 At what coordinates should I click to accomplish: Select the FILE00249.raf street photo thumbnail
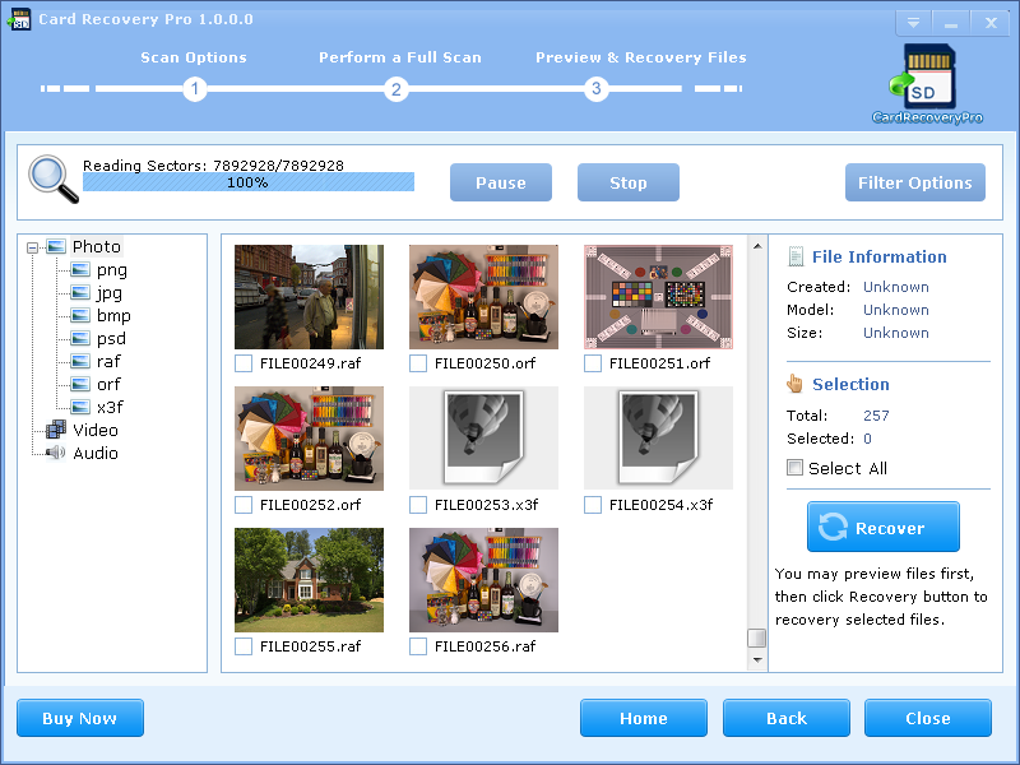tap(309, 297)
